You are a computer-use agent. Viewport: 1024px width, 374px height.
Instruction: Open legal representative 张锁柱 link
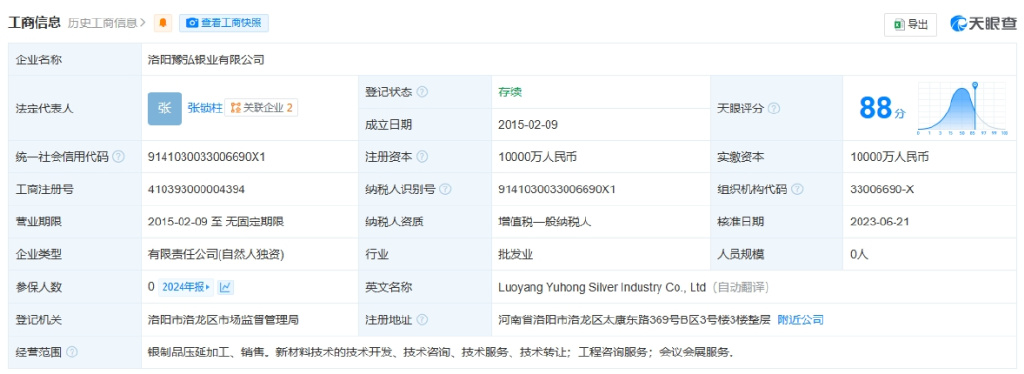205,108
